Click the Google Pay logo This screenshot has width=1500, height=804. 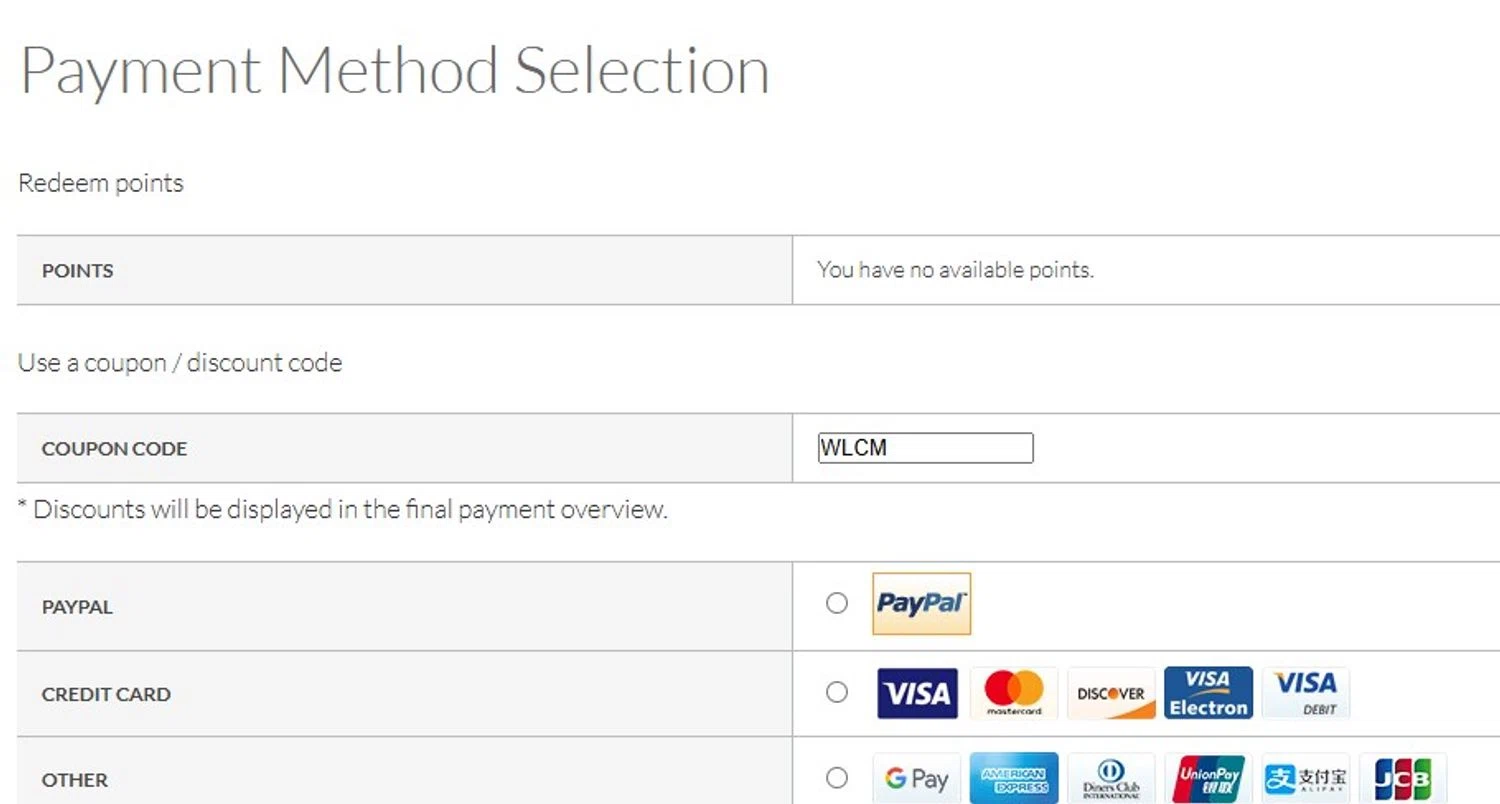[x=917, y=779]
